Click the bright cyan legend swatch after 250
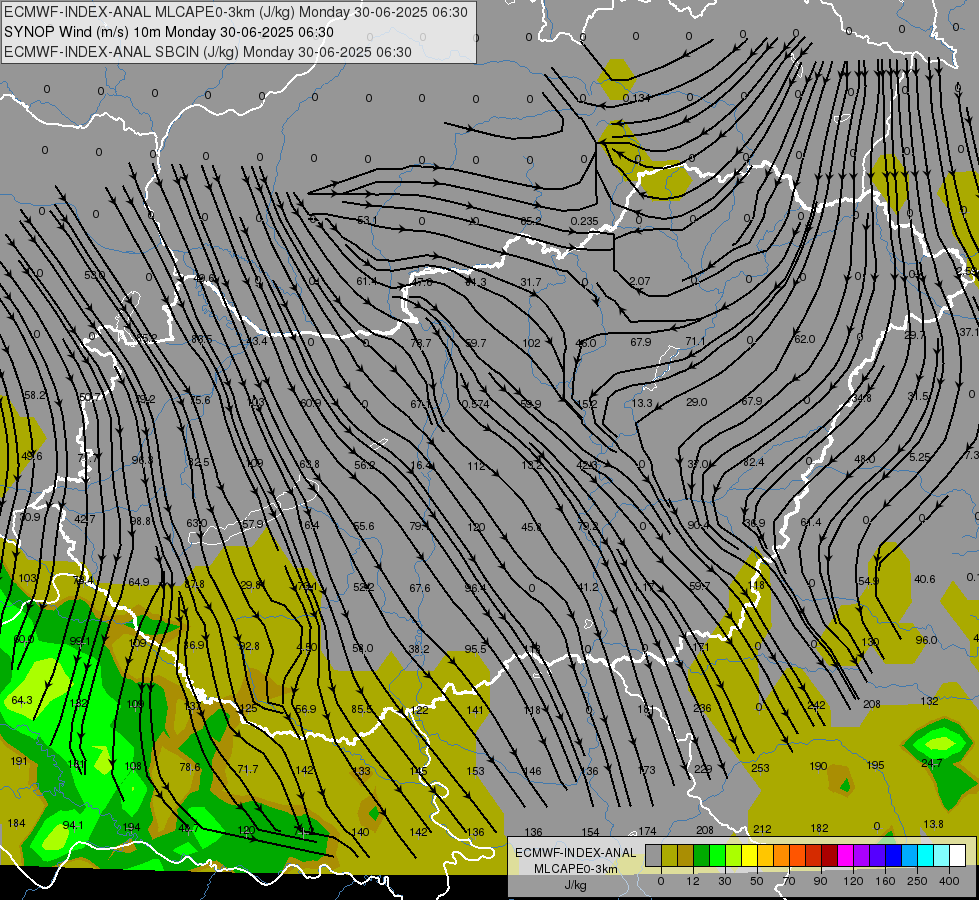 [925, 855]
